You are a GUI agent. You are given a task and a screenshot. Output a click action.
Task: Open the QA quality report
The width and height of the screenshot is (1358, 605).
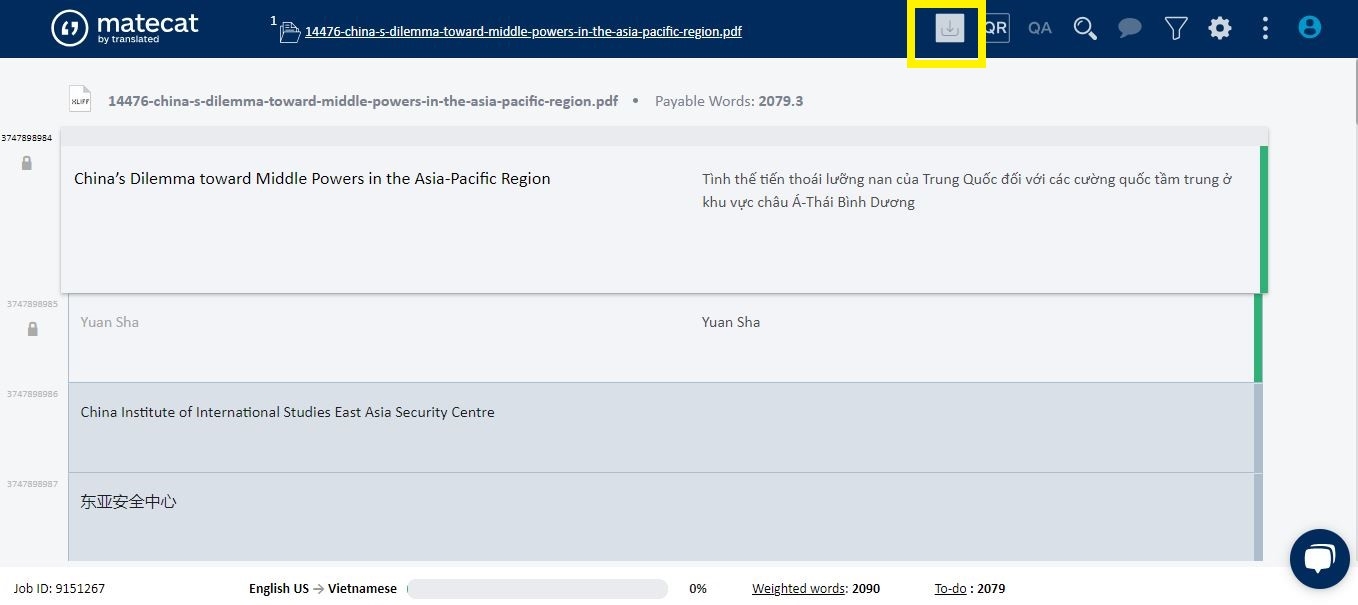tap(1040, 28)
